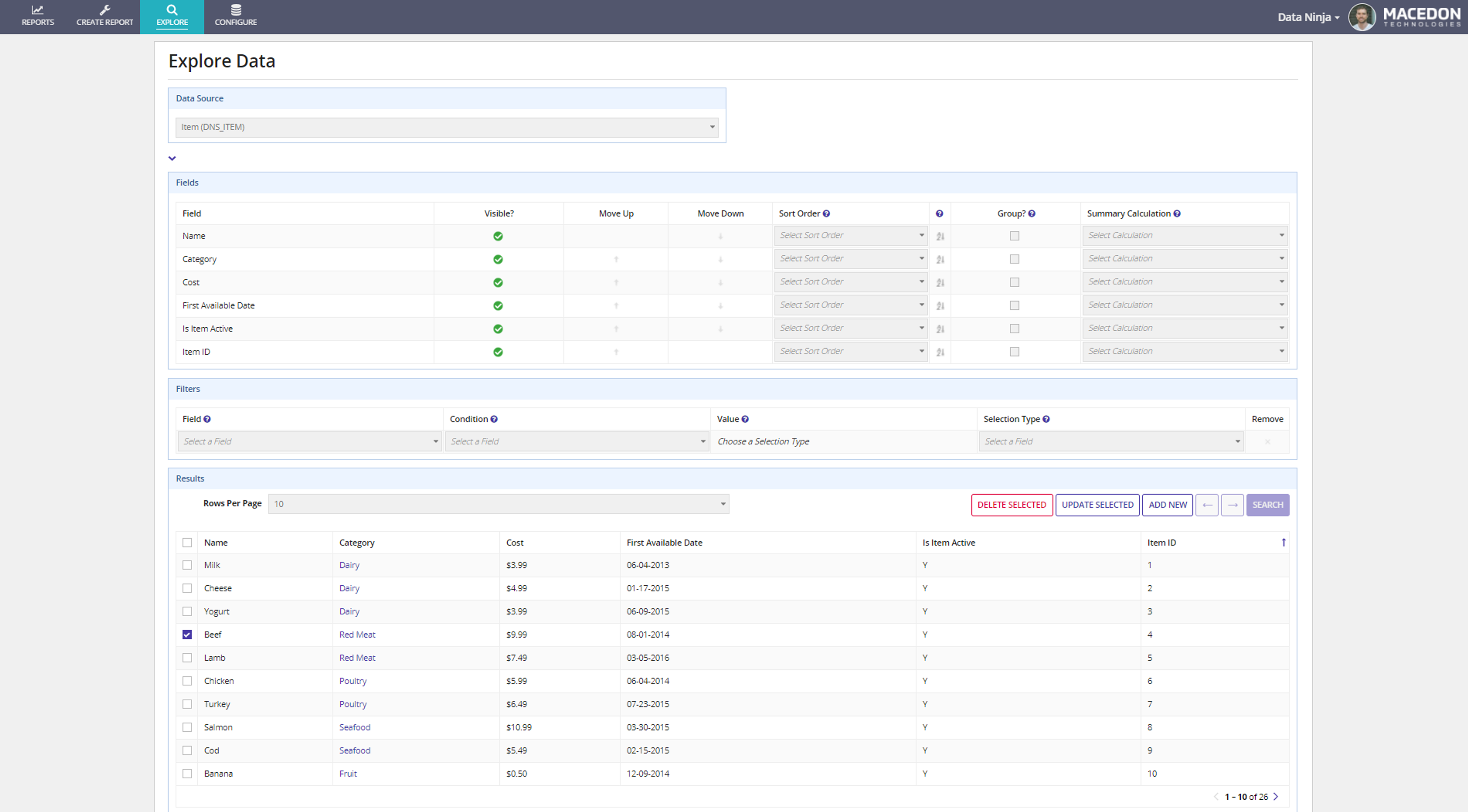The width and height of the screenshot is (1468, 812).
Task: Check the Group box for Name field
Action: pos(1014,236)
